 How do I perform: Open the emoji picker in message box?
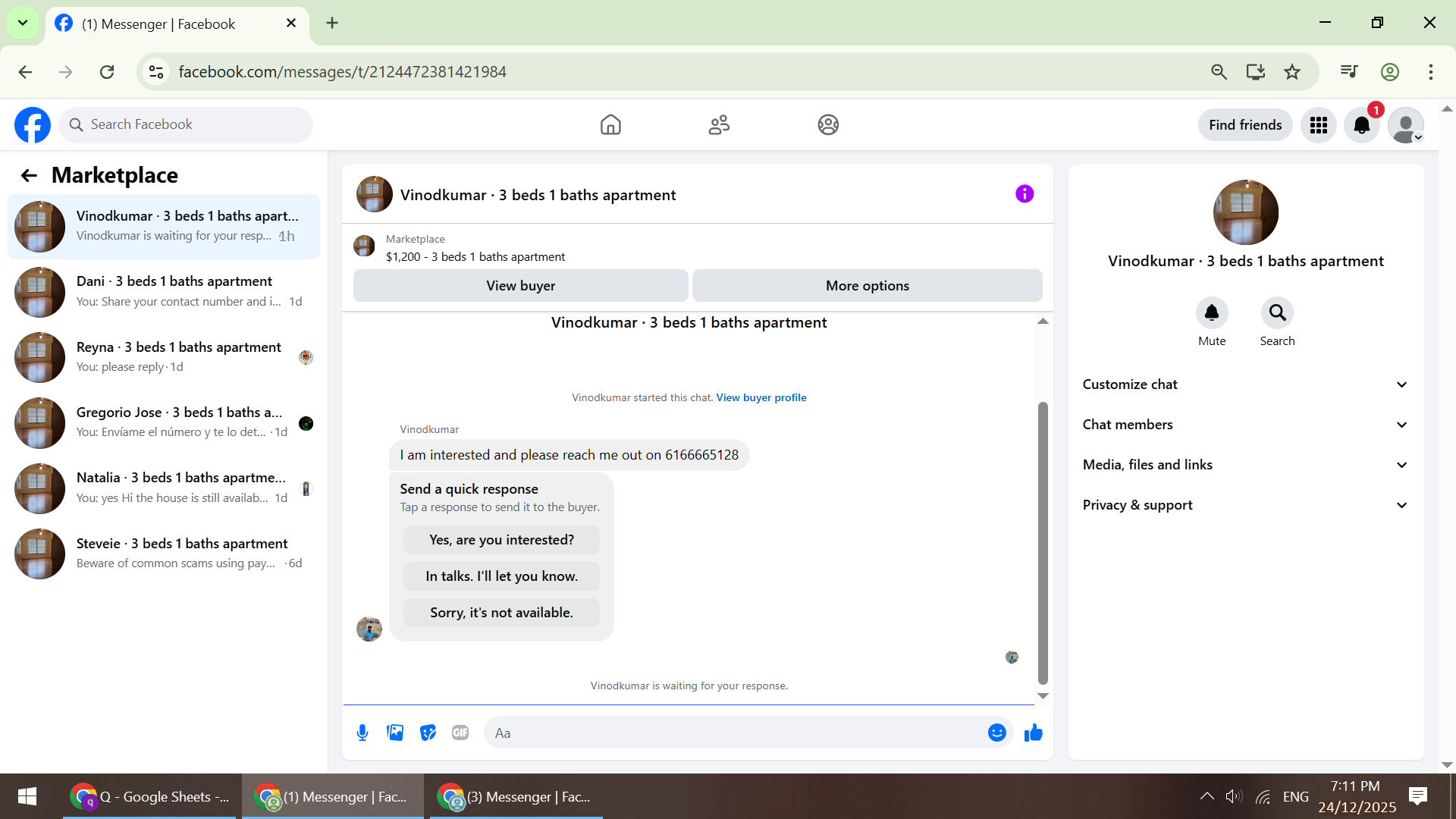996,733
